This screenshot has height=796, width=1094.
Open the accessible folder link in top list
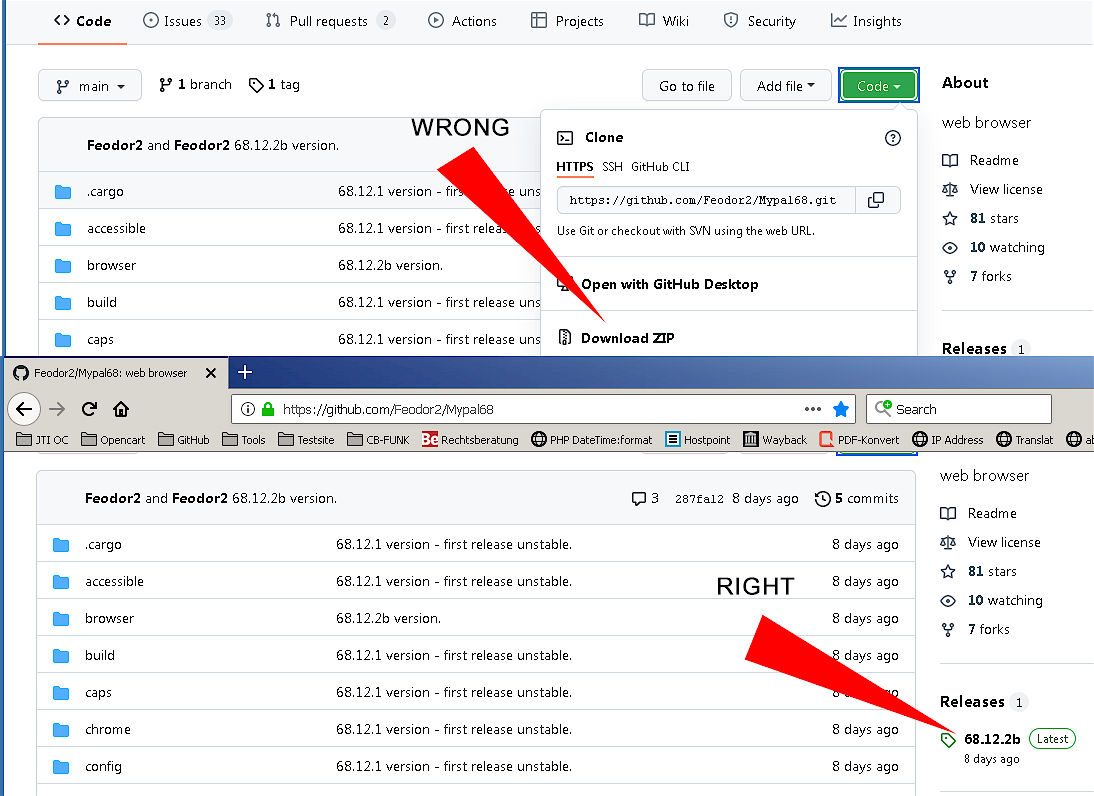[x=117, y=228]
